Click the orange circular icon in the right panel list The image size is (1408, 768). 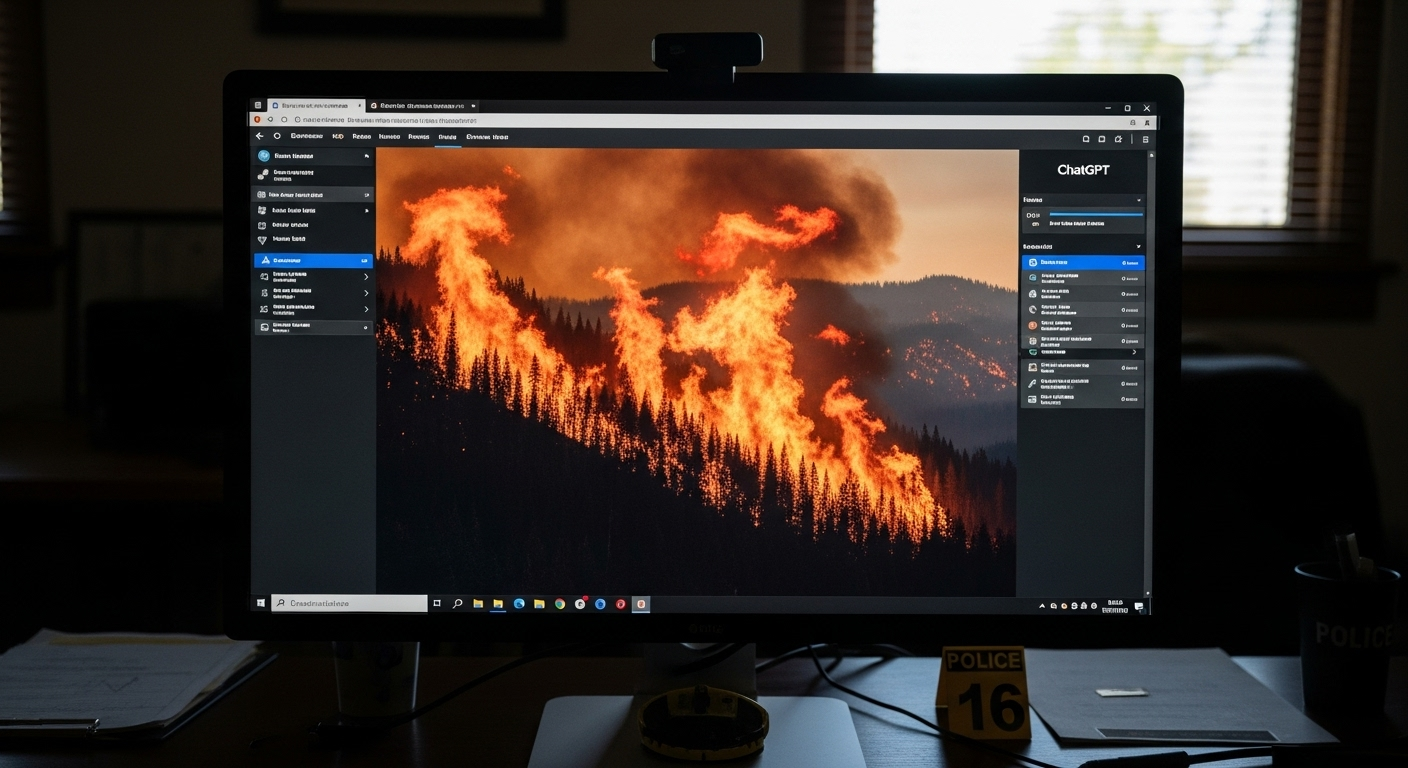pos(1032,325)
